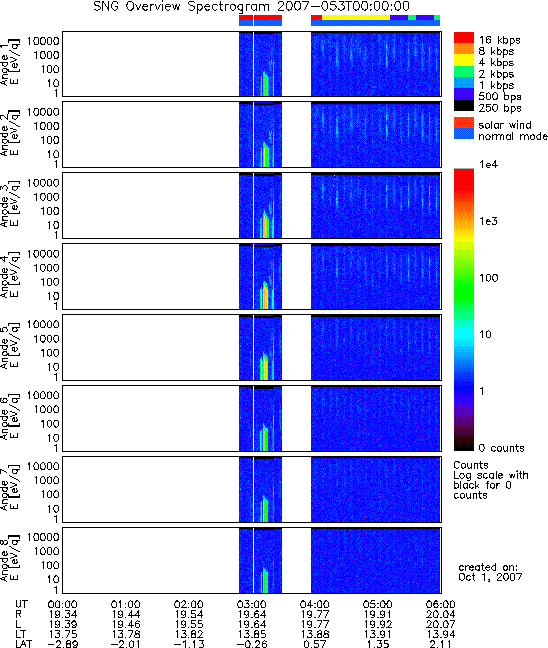
Task: Click the LAT value 2.11
Action: coord(441,643)
